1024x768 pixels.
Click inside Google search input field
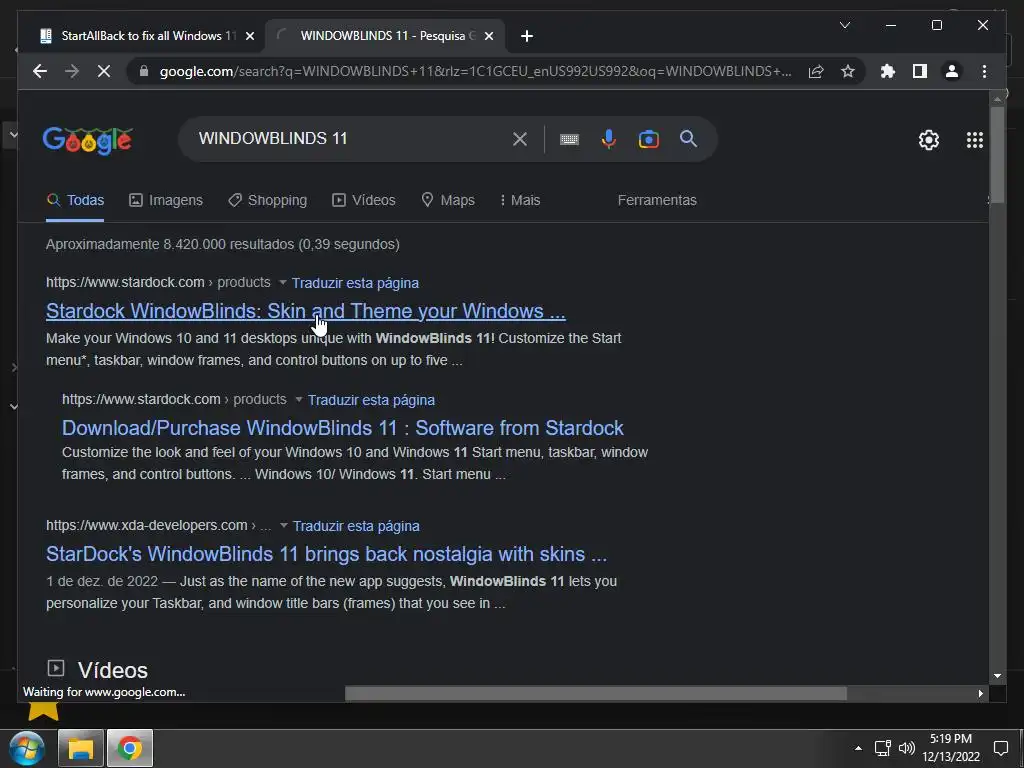(x=346, y=139)
